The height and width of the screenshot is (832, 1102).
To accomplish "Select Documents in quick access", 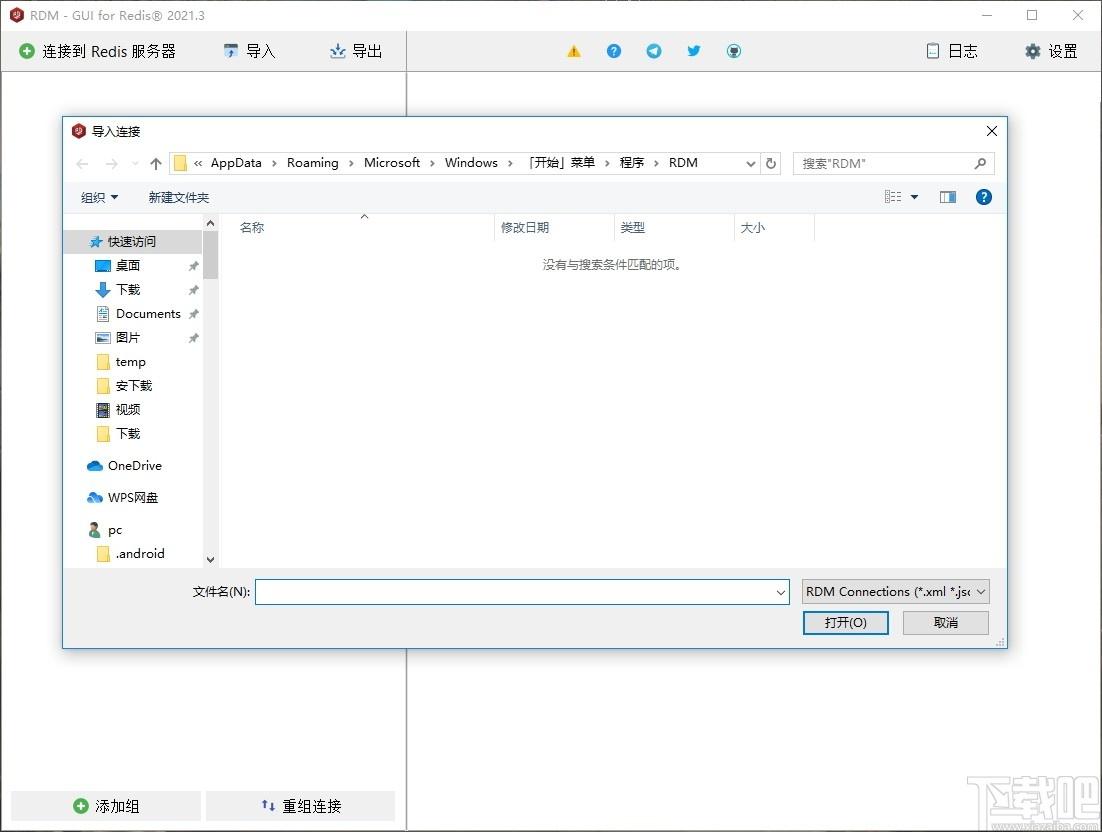I will [148, 313].
